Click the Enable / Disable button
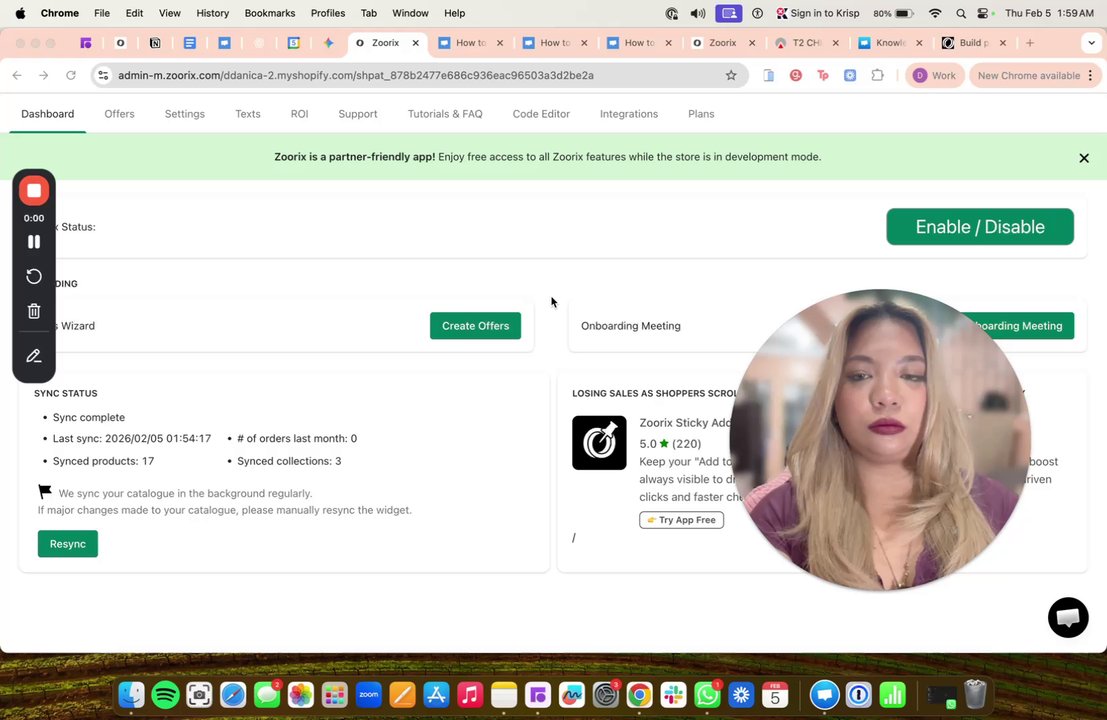The image size is (1107, 720). 980,227
